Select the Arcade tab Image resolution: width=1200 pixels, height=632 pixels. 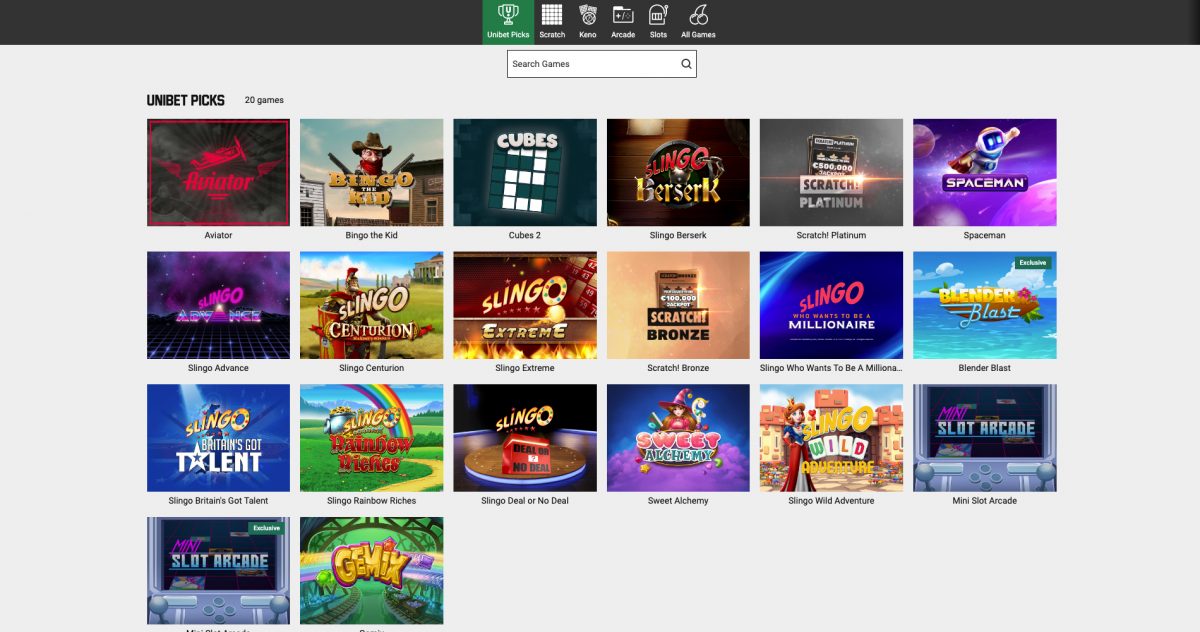623,22
